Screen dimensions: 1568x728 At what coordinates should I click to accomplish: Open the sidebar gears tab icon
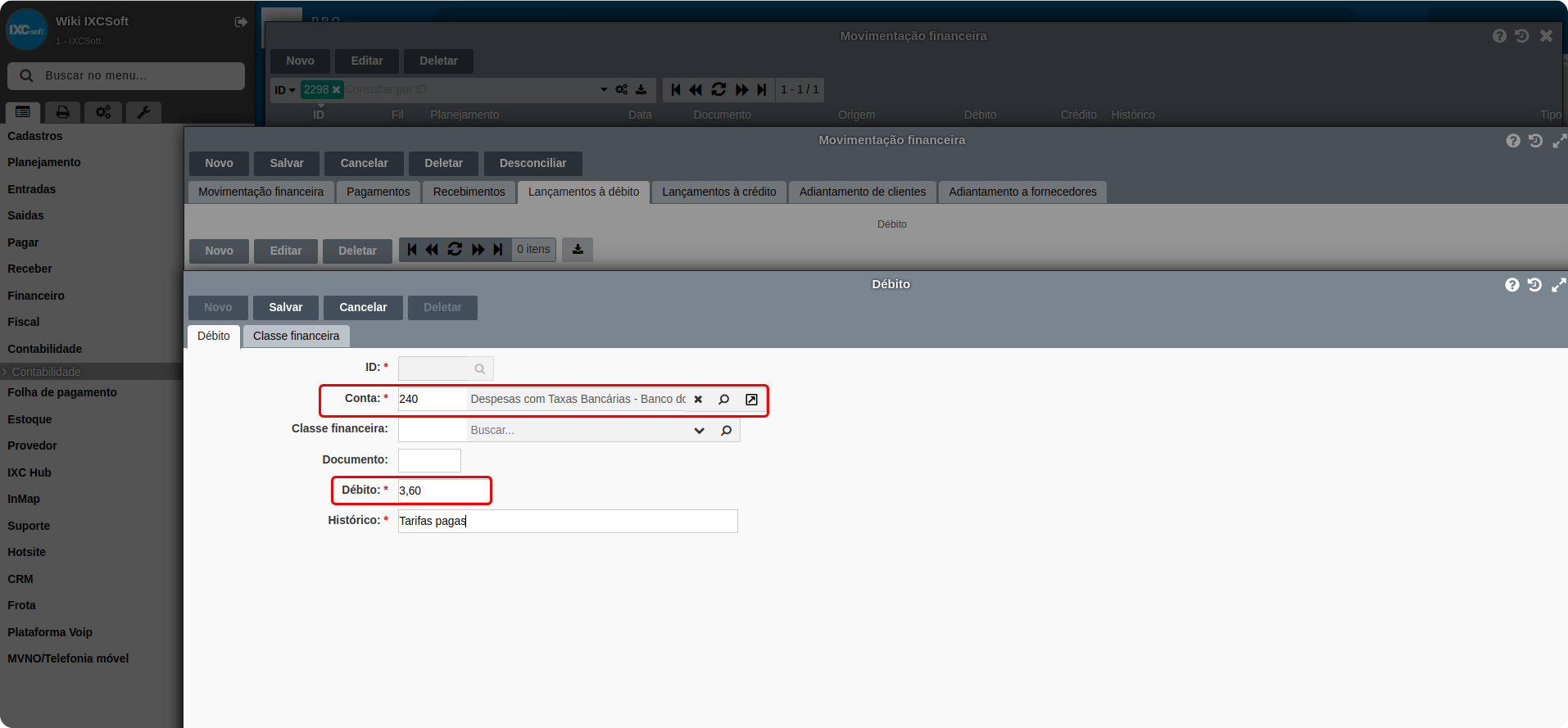(x=103, y=112)
